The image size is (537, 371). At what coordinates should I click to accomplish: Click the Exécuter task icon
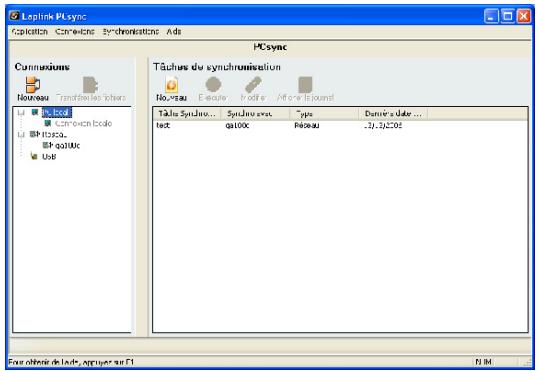pyautogui.click(x=213, y=85)
